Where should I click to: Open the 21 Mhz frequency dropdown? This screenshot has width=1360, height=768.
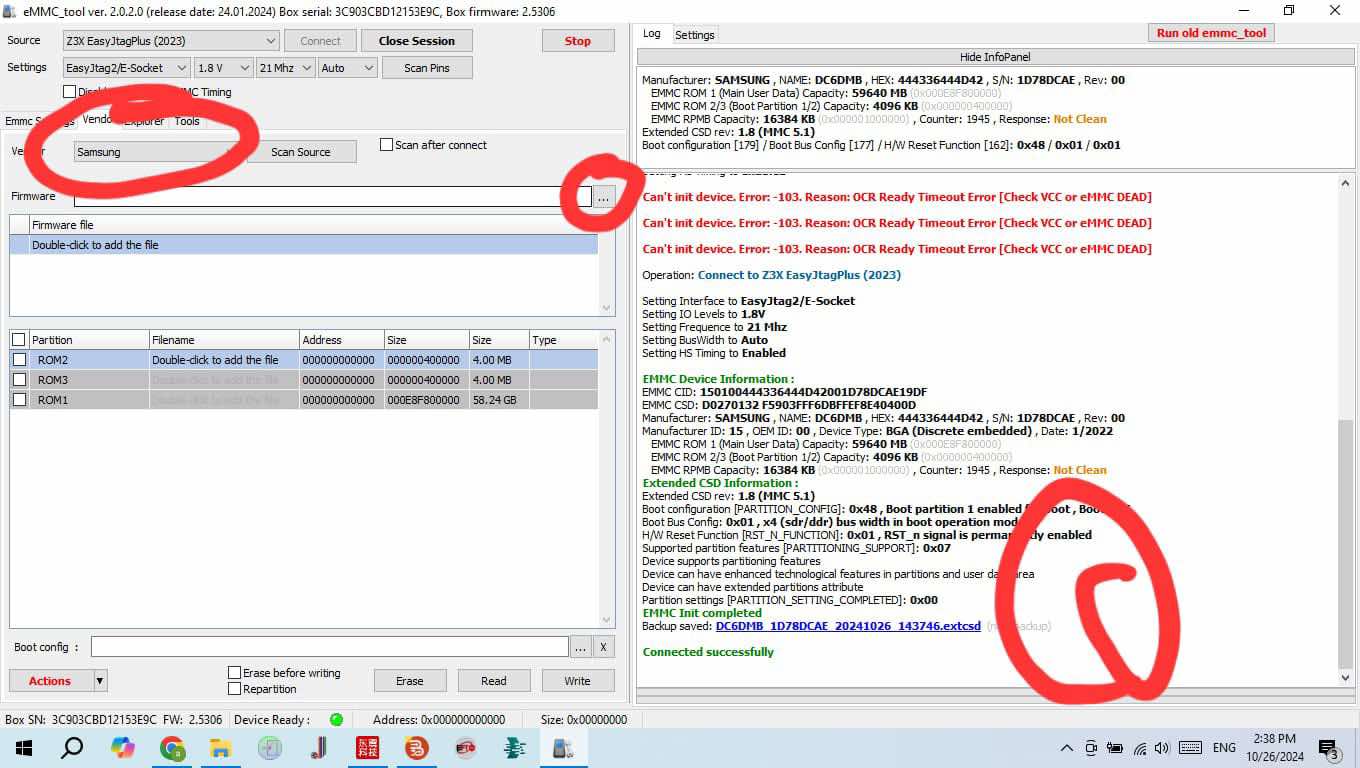coord(285,68)
